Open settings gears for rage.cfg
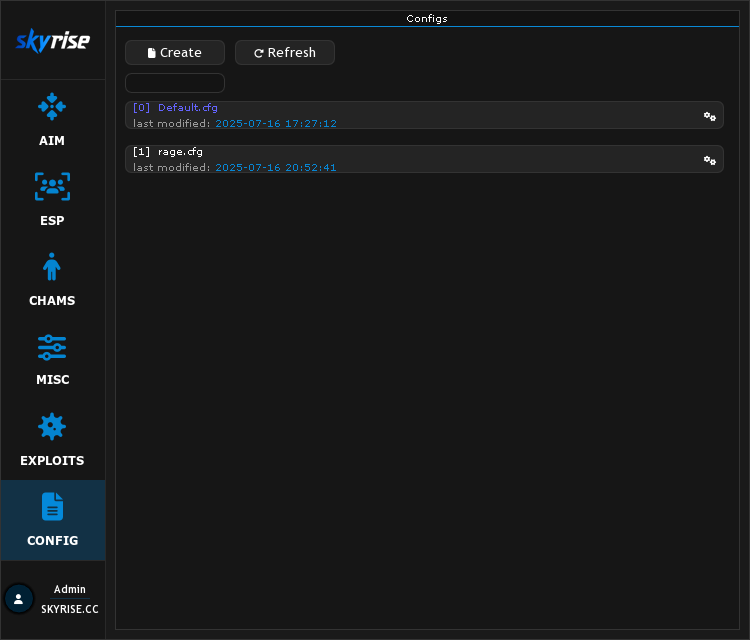The image size is (750, 640). [710, 160]
